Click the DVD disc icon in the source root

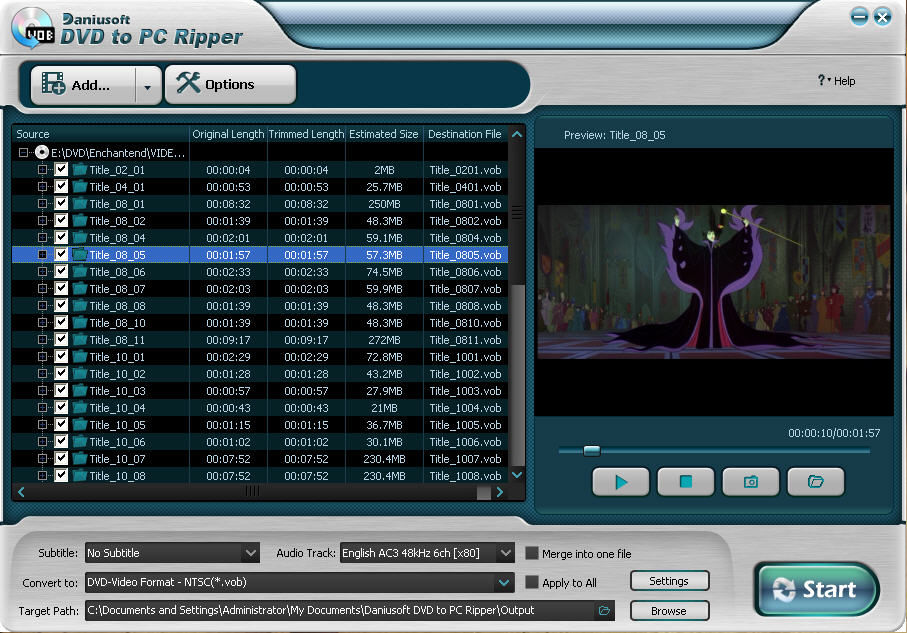click(x=42, y=152)
